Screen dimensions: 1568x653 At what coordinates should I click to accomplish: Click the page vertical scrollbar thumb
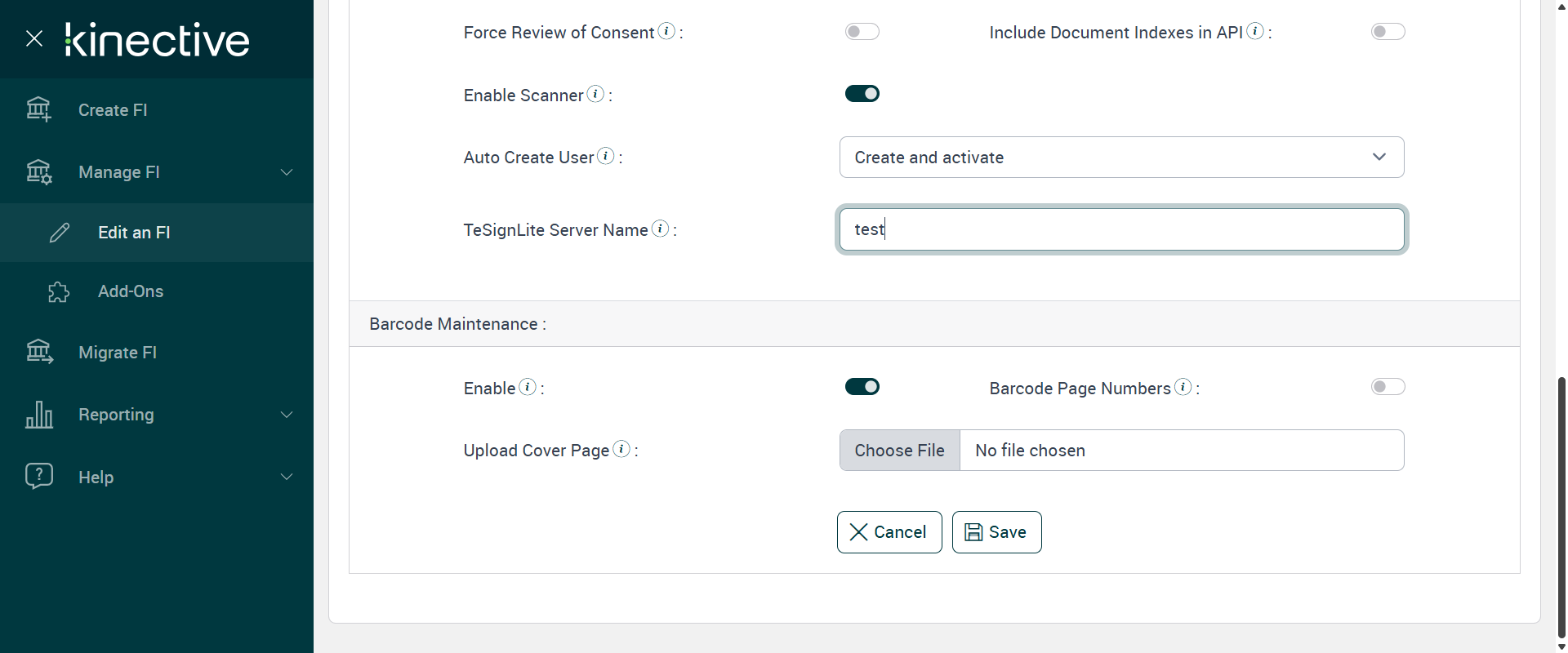click(x=1561, y=506)
